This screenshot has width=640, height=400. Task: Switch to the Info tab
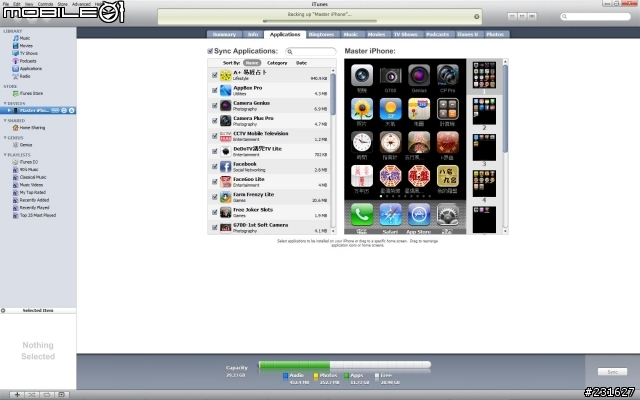coord(253,35)
